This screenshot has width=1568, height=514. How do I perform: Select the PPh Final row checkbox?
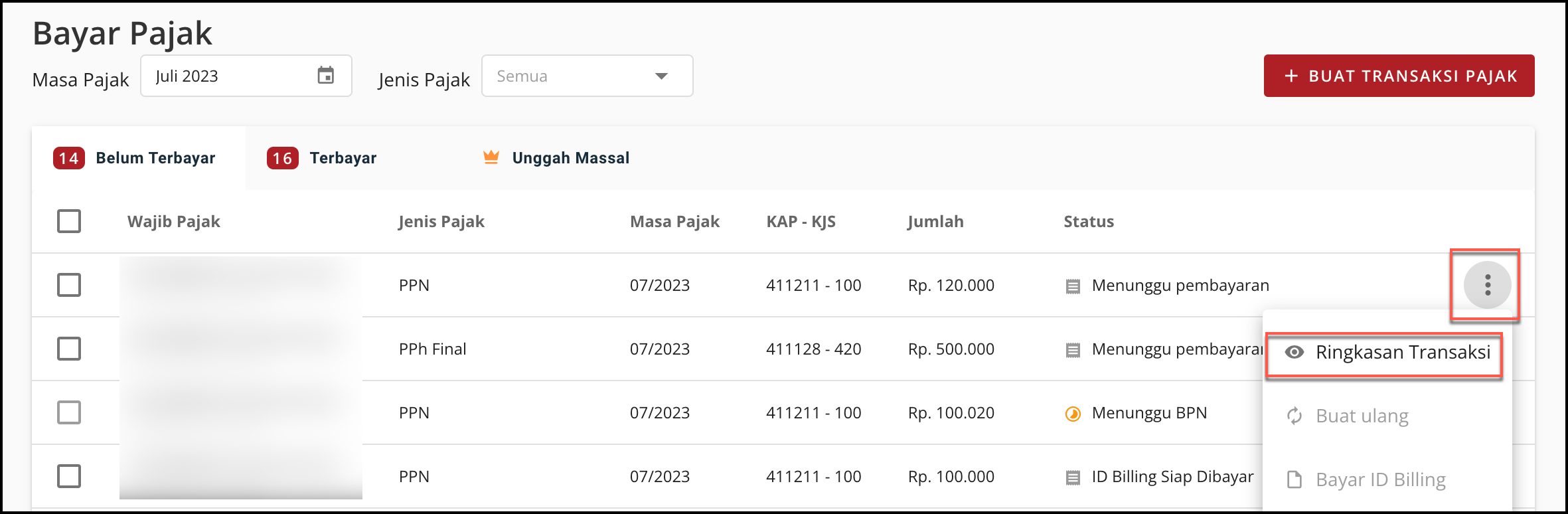click(x=69, y=349)
